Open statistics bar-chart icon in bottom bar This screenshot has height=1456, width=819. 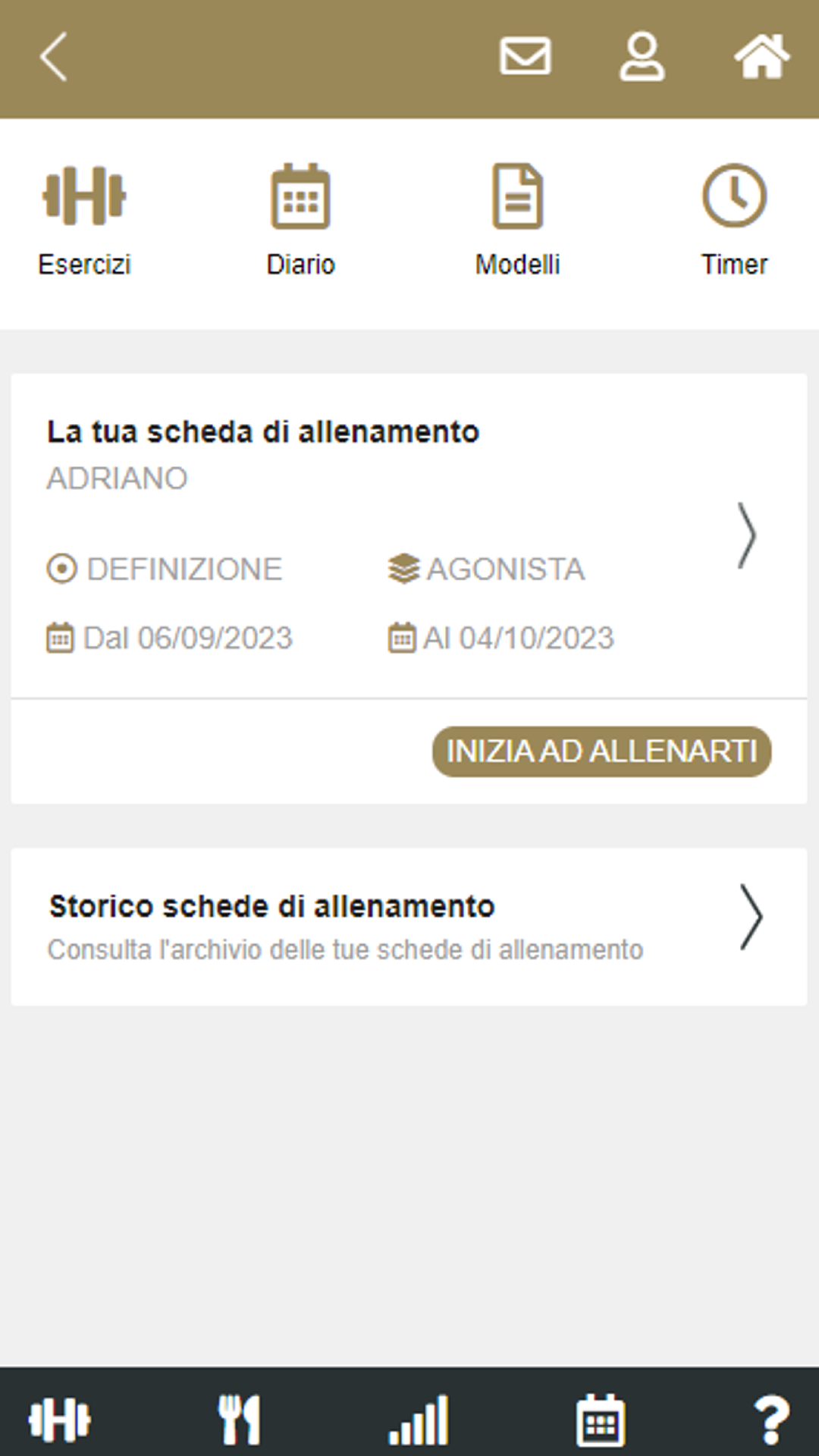point(419,1420)
